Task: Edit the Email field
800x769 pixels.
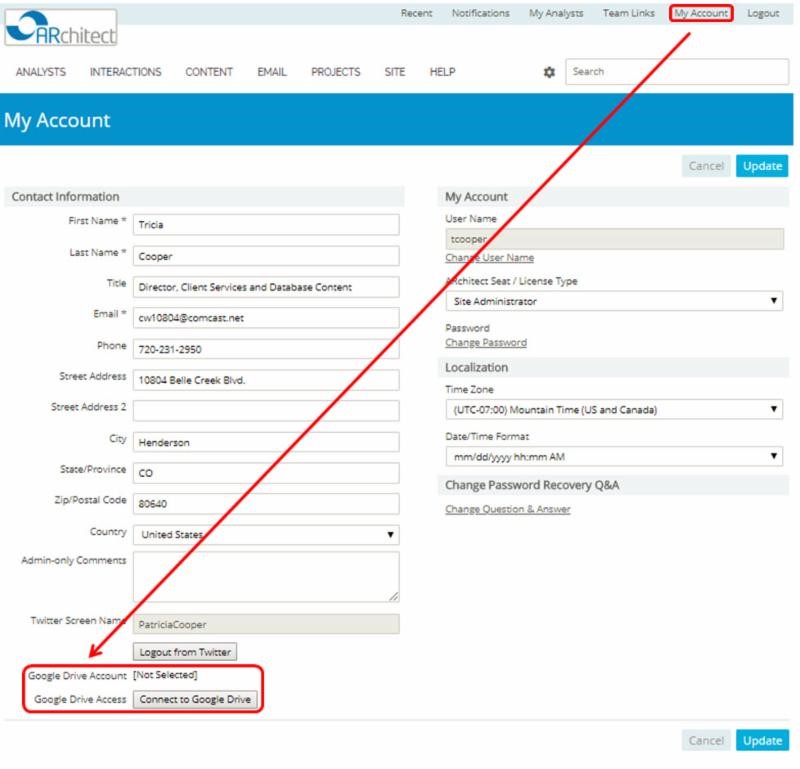Action: [266, 318]
